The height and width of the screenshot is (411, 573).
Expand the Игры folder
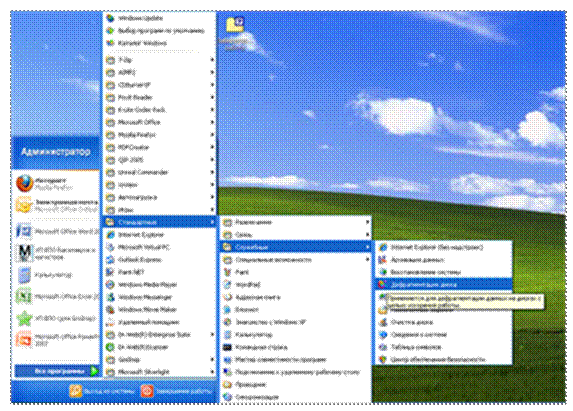159,210
